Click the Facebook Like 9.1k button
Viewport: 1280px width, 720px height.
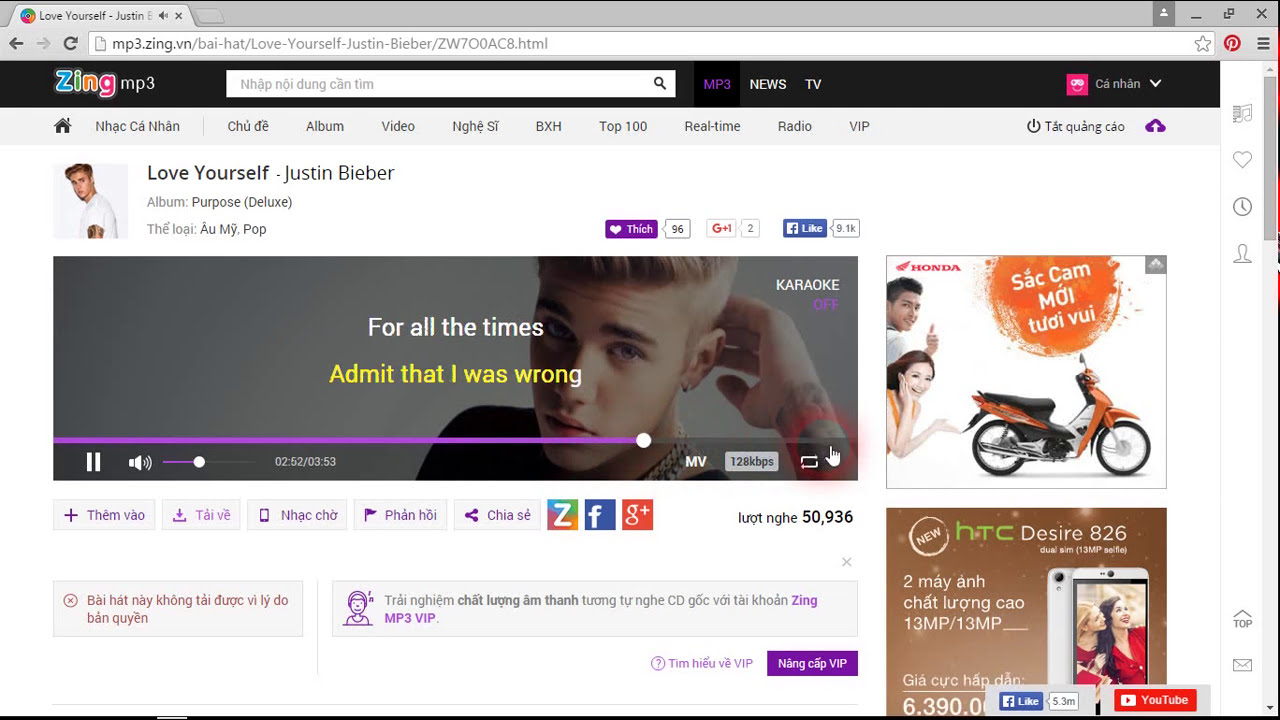805,229
